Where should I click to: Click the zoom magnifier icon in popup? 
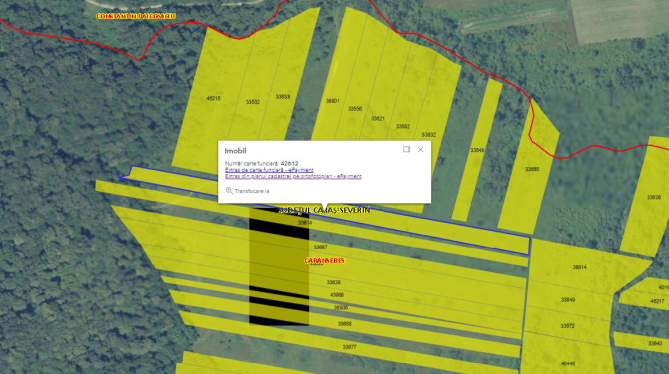[229, 191]
